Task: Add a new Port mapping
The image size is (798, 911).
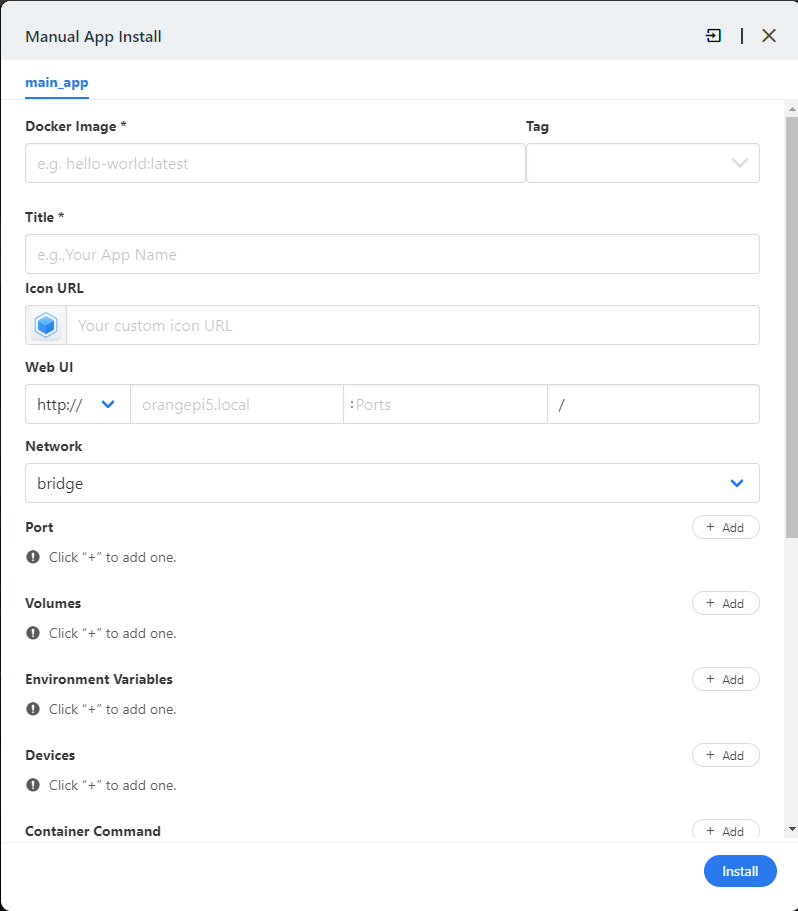Action: (x=725, y=527)
